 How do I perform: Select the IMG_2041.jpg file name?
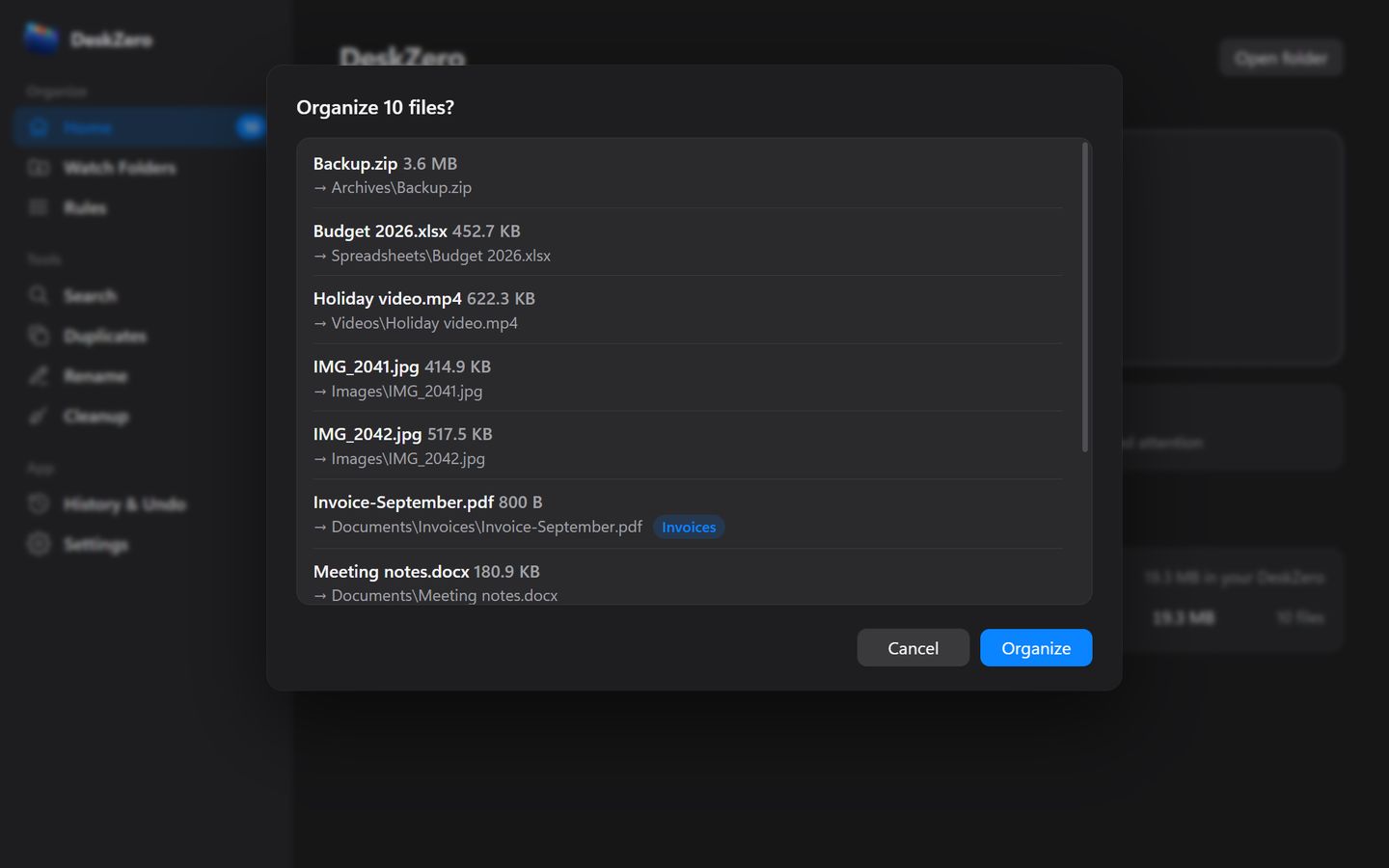366,366
